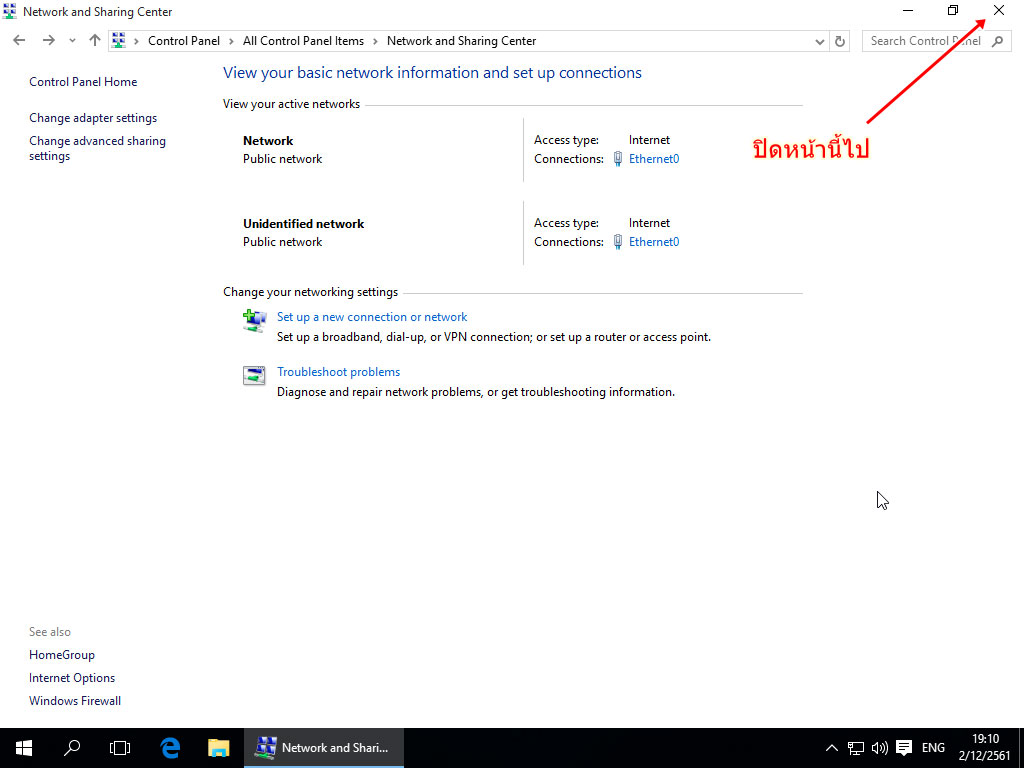Click the Up one level arrow

pyautogui.click(x=95, y=41)
